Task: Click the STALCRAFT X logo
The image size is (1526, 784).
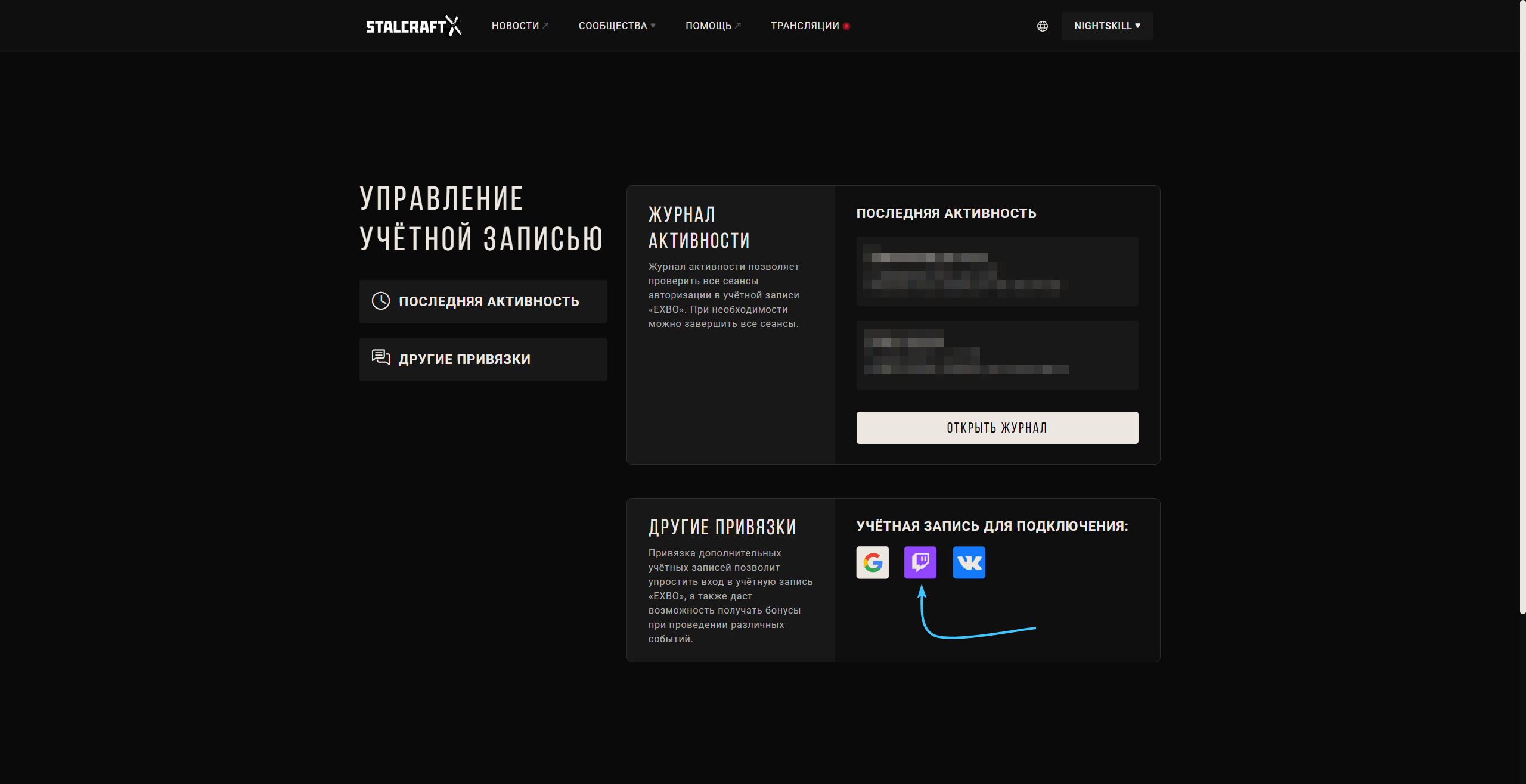Action: (413, 26)
